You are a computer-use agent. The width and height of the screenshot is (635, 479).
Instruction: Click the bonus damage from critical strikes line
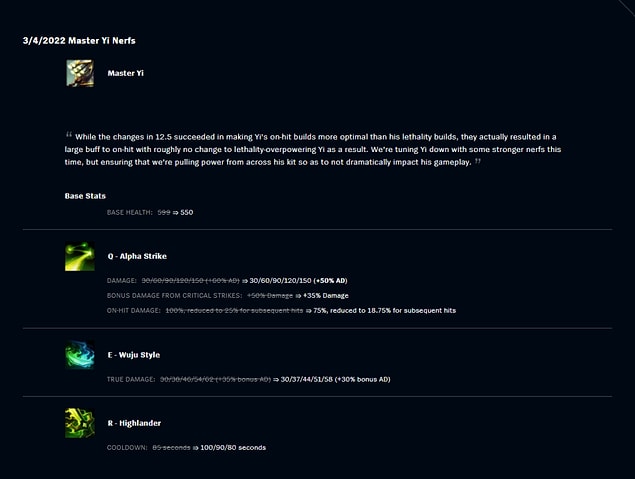[228, 296]
